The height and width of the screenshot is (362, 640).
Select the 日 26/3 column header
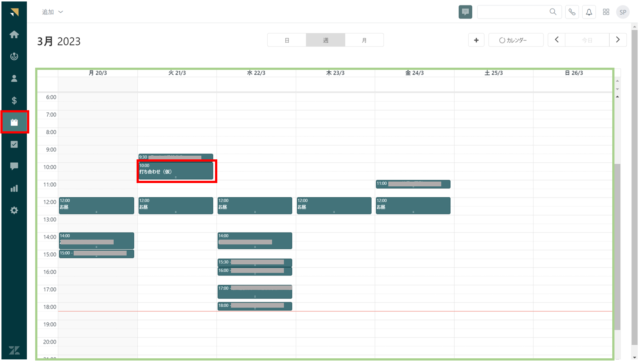[573, 73]
